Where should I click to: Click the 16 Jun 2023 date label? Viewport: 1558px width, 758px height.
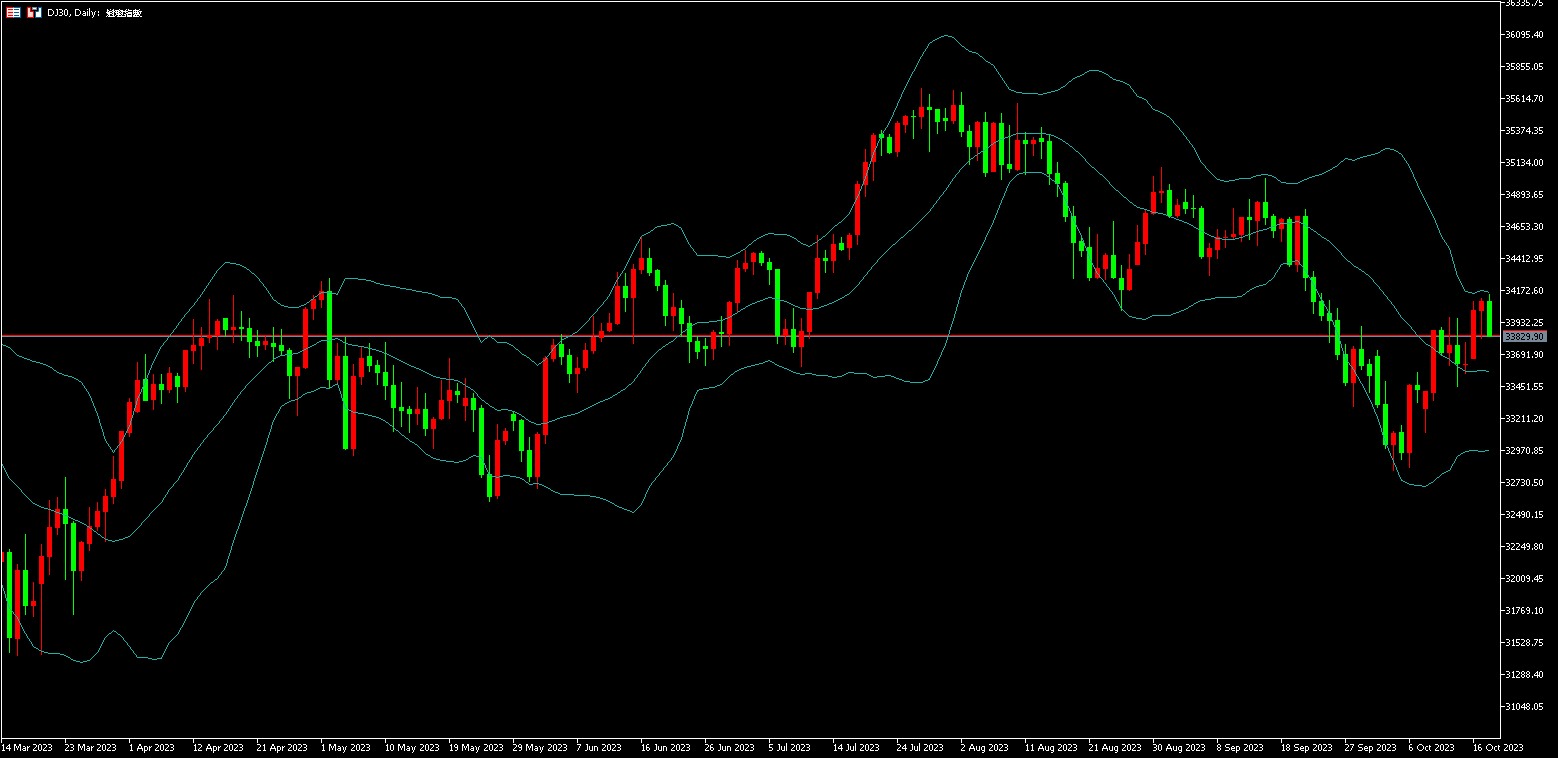(x=666, y=748)
